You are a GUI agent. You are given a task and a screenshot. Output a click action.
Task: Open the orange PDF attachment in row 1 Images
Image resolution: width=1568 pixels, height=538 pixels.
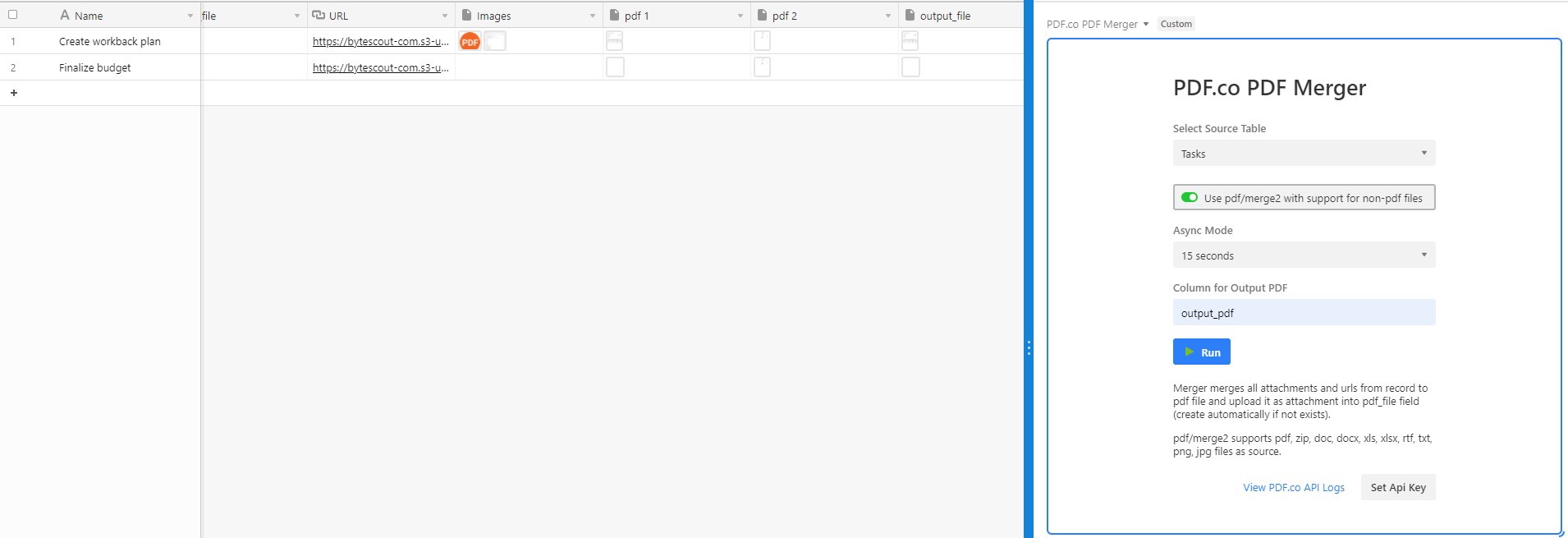(470, 41)
